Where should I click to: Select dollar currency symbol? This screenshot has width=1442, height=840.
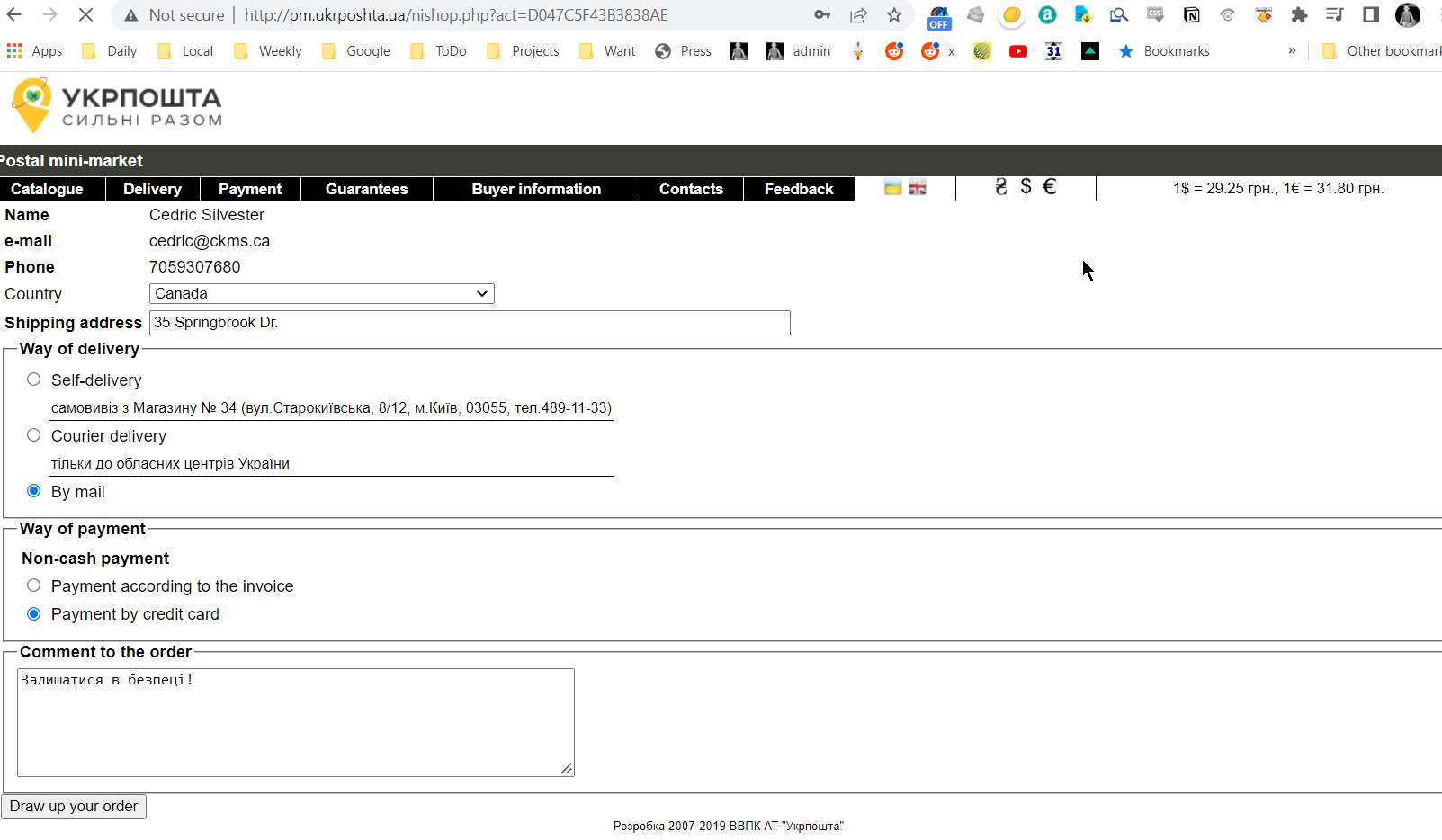[x=1026, y=187]
